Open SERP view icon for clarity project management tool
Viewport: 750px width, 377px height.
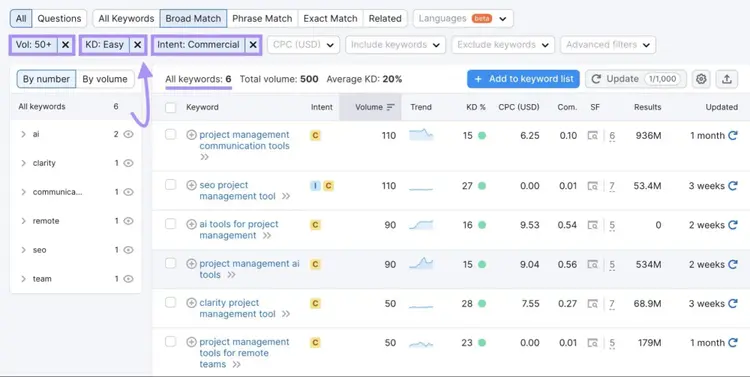coord(593,303)
